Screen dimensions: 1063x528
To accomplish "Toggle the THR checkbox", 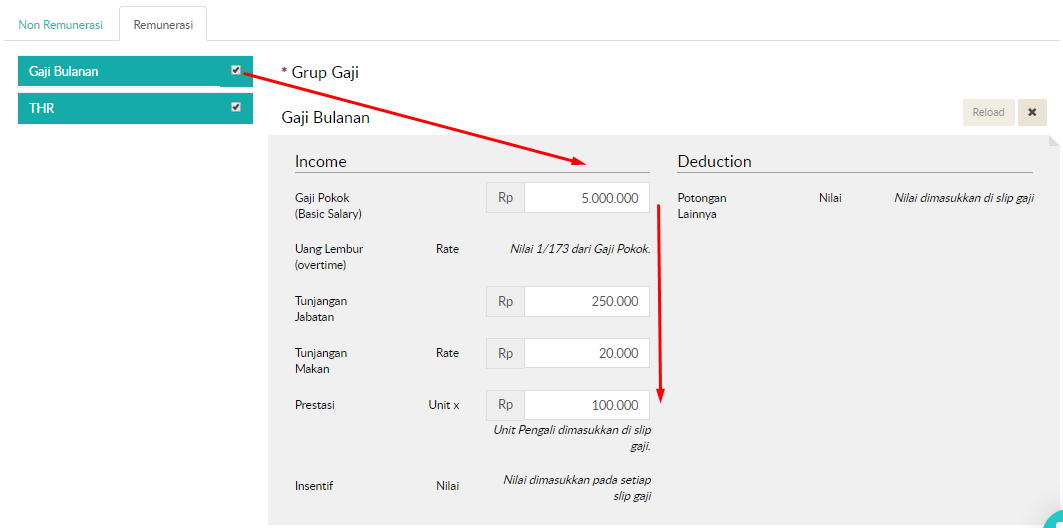I will point(236,107).
